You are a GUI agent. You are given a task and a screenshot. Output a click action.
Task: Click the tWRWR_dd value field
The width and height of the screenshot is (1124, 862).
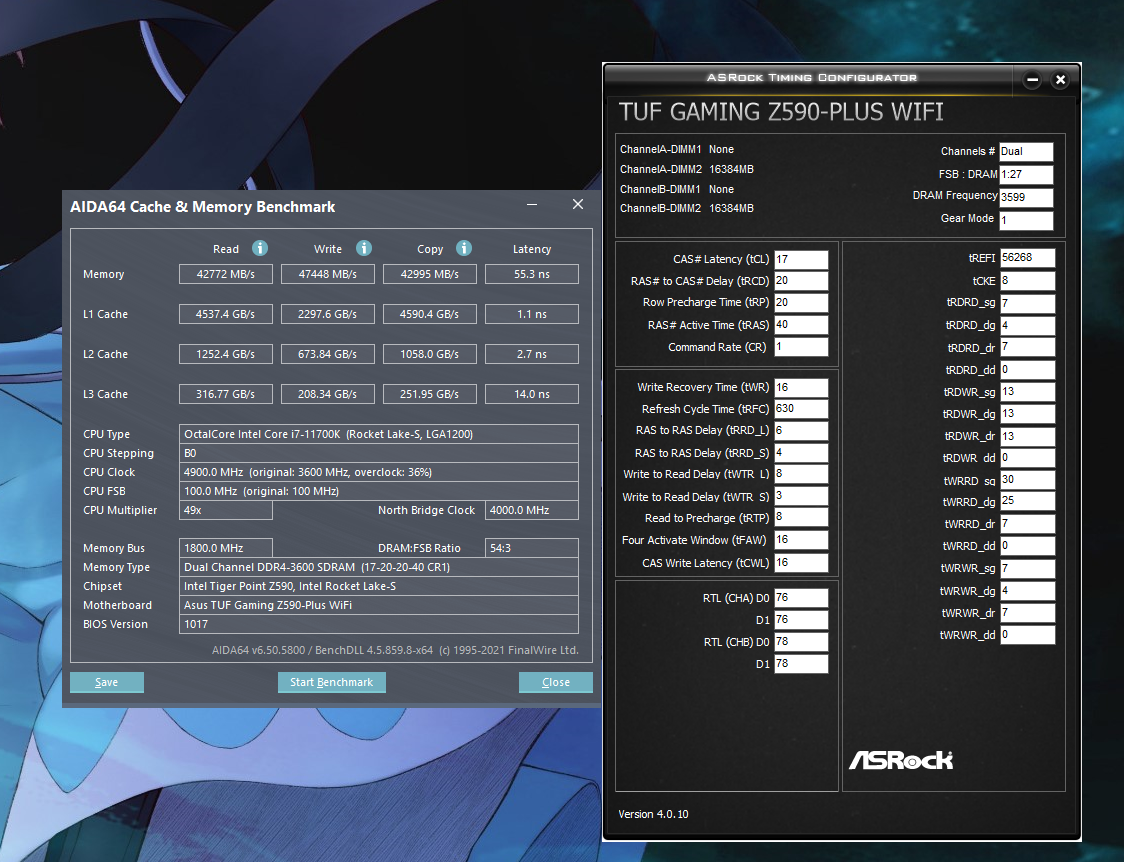(x=1028, y=634)
